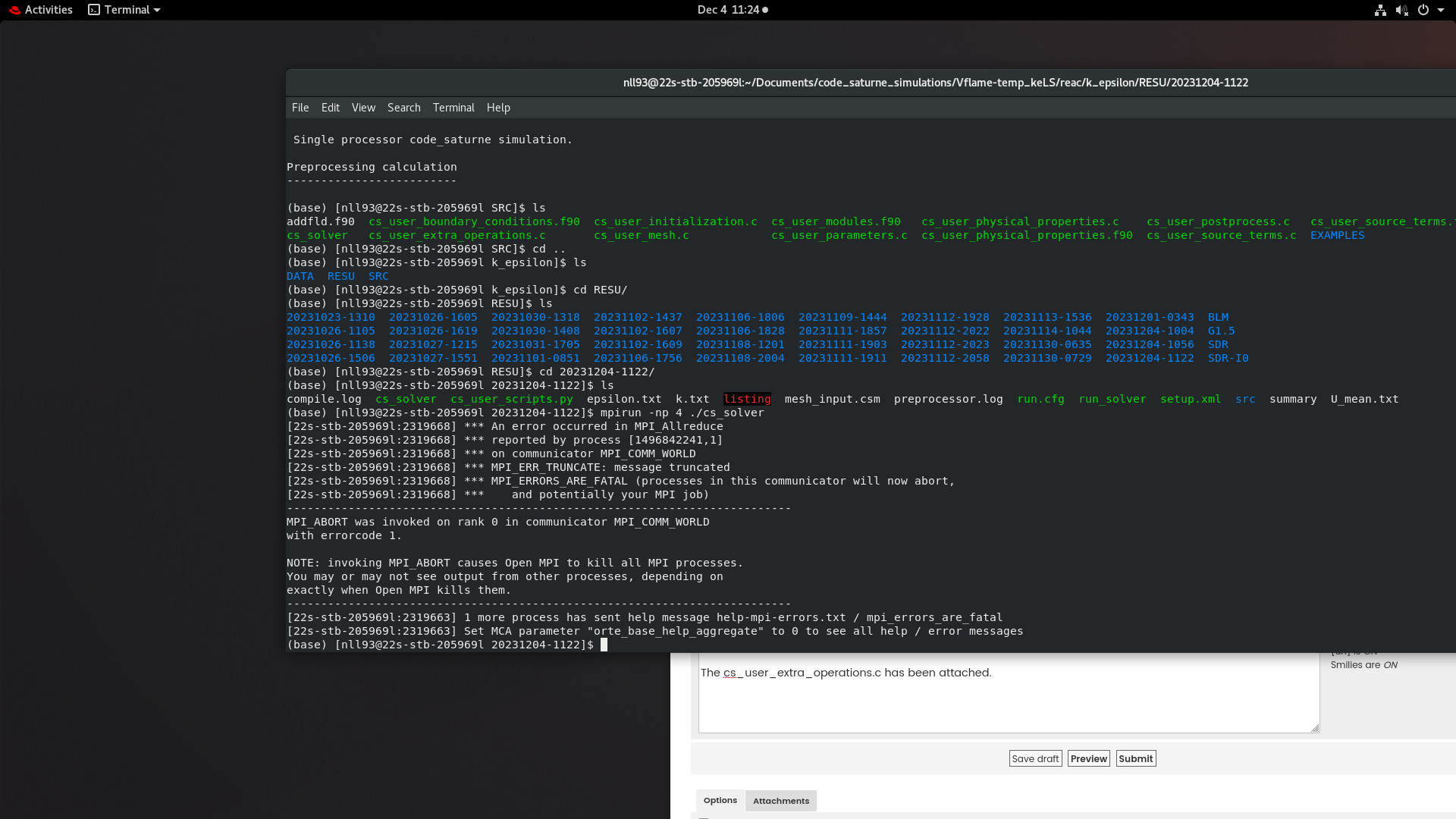Submit the forum post
Image resolution: width=1456 pixels, height=819 pixels.
click(1135, 758)
